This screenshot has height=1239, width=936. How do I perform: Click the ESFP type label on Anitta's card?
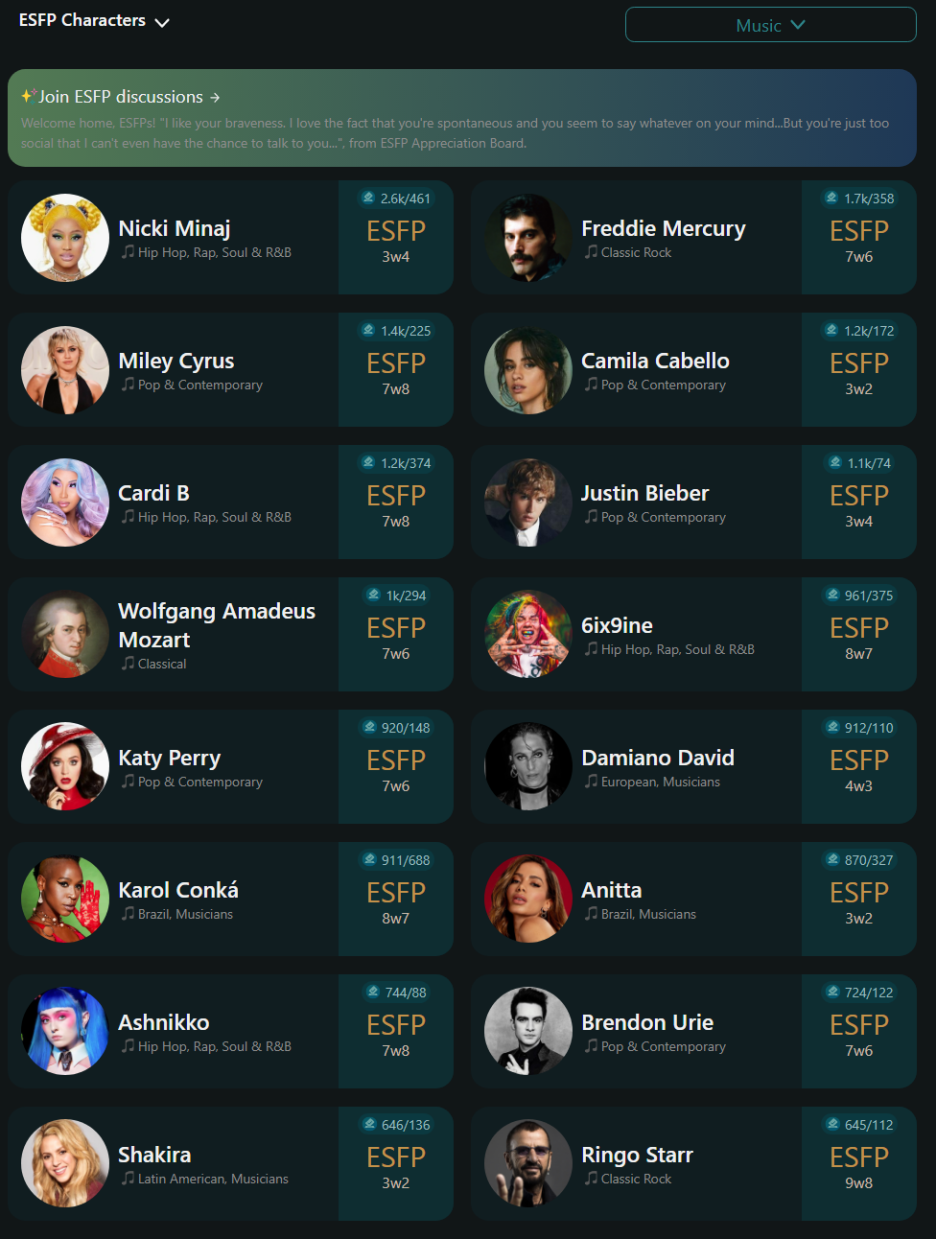point(859,892)
